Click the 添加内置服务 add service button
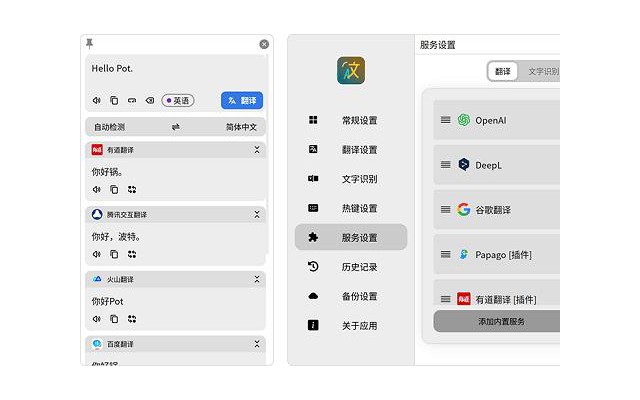 click(497, 321)
